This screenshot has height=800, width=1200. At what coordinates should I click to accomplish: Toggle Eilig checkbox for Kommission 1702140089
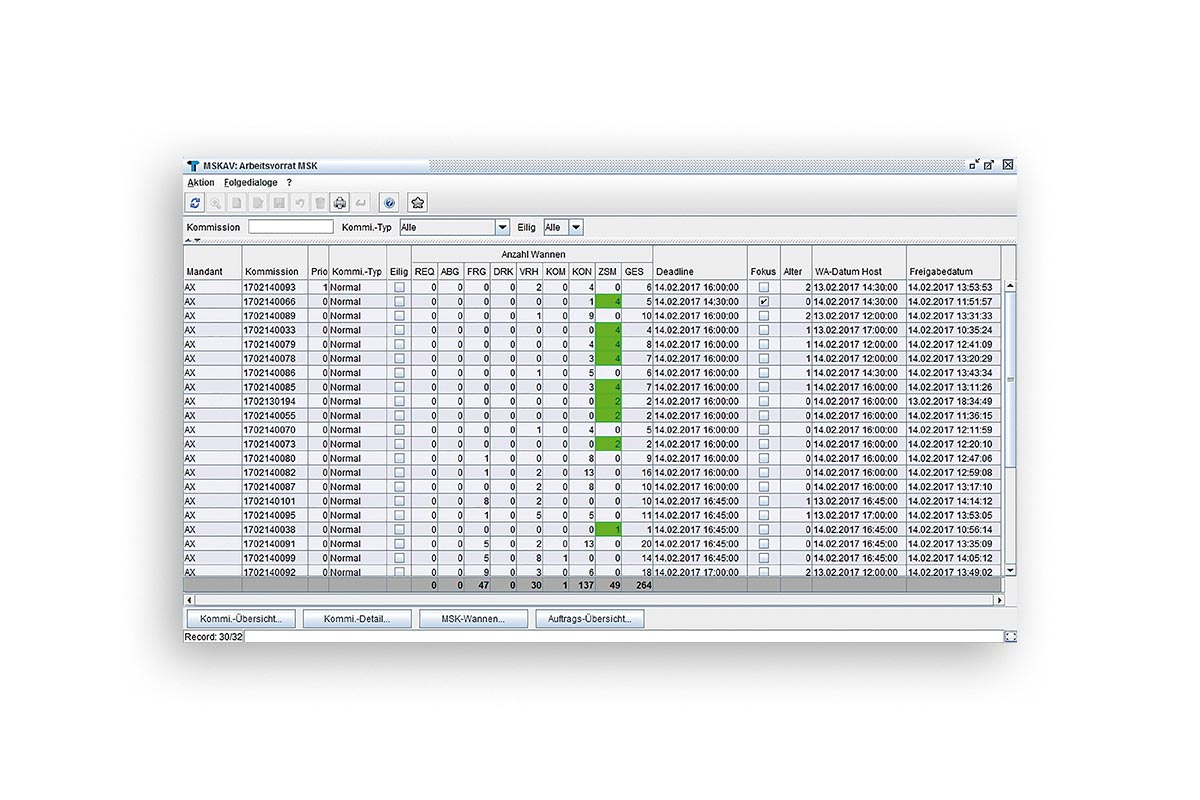(x=399, y=315)
